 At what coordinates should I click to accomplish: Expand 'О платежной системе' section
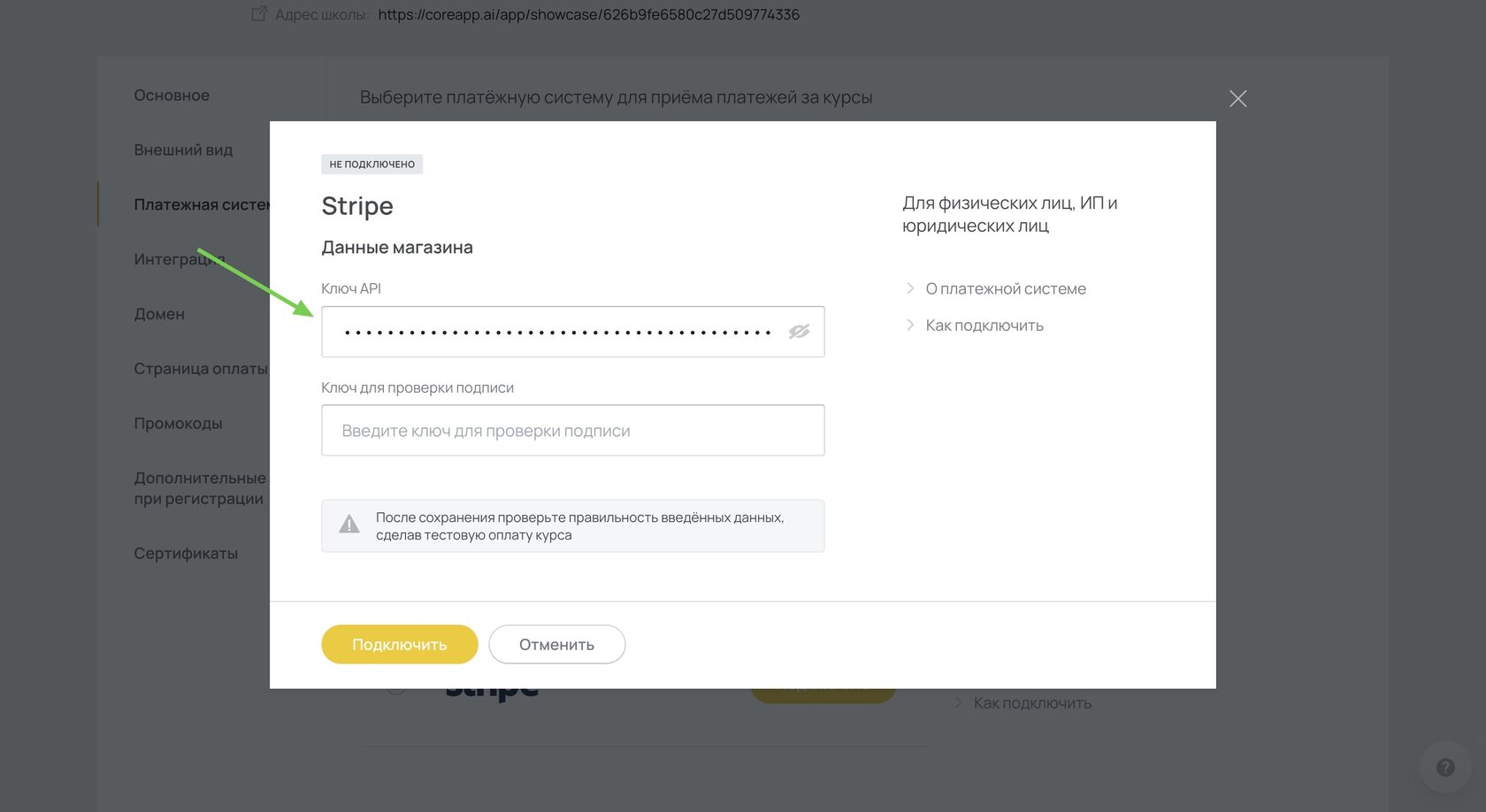pos(996,288)
